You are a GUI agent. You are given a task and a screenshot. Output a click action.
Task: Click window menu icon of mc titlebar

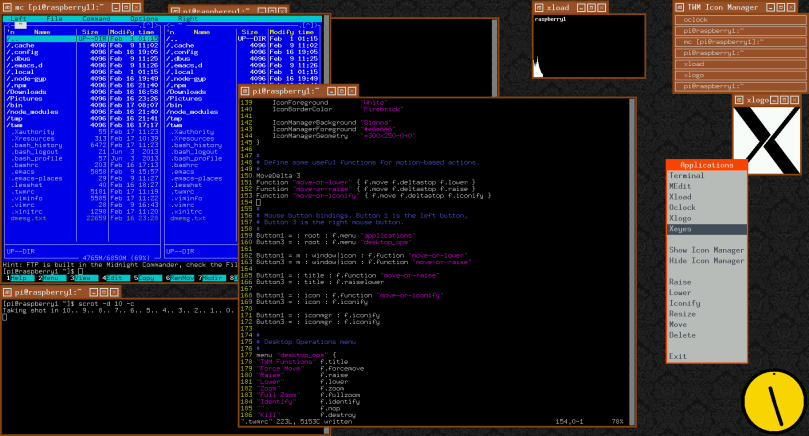7,7
